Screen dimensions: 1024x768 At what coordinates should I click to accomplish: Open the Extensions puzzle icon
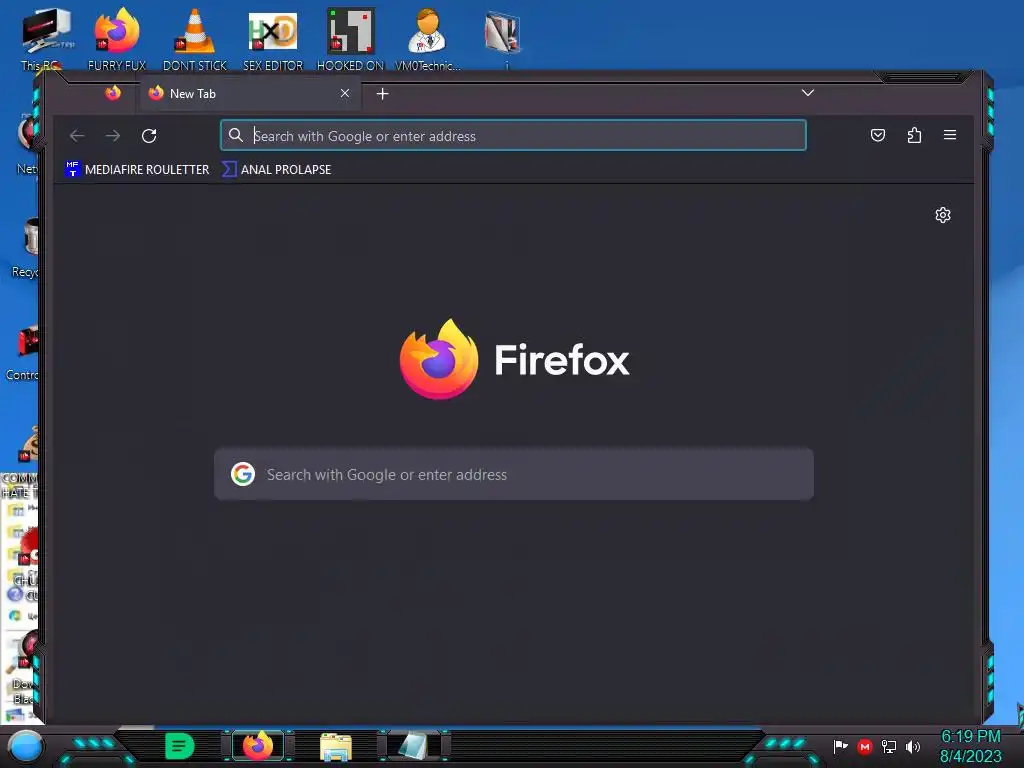pyautogui.click(x=914, y=135)
